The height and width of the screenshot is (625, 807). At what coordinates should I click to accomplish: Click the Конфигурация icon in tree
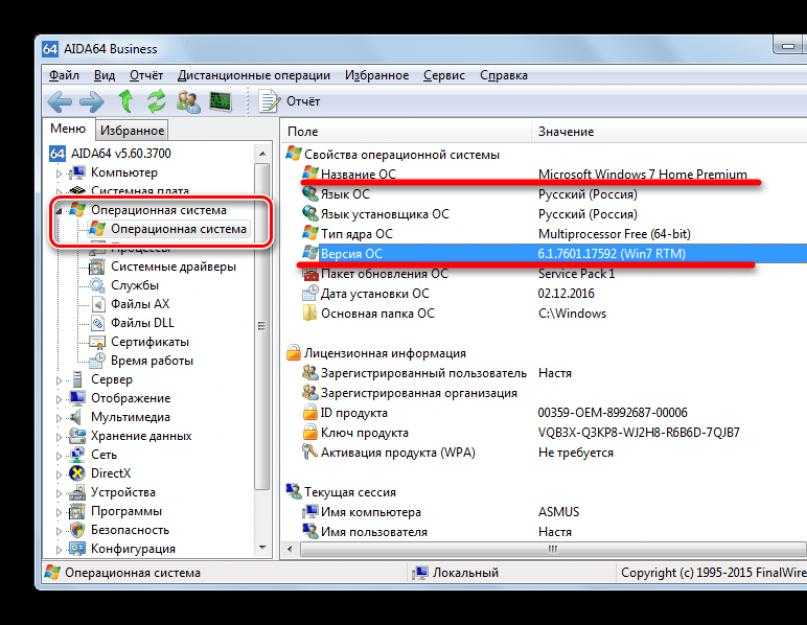[x=77, y=549]
